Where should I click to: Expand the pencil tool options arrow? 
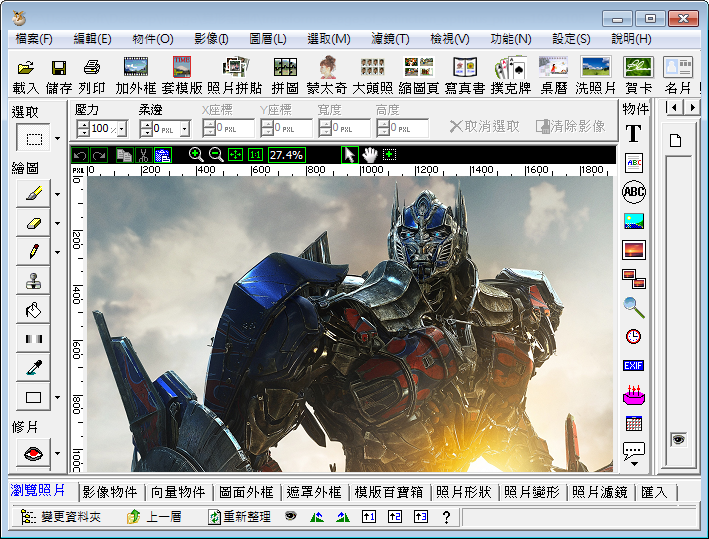pos(57,252)
